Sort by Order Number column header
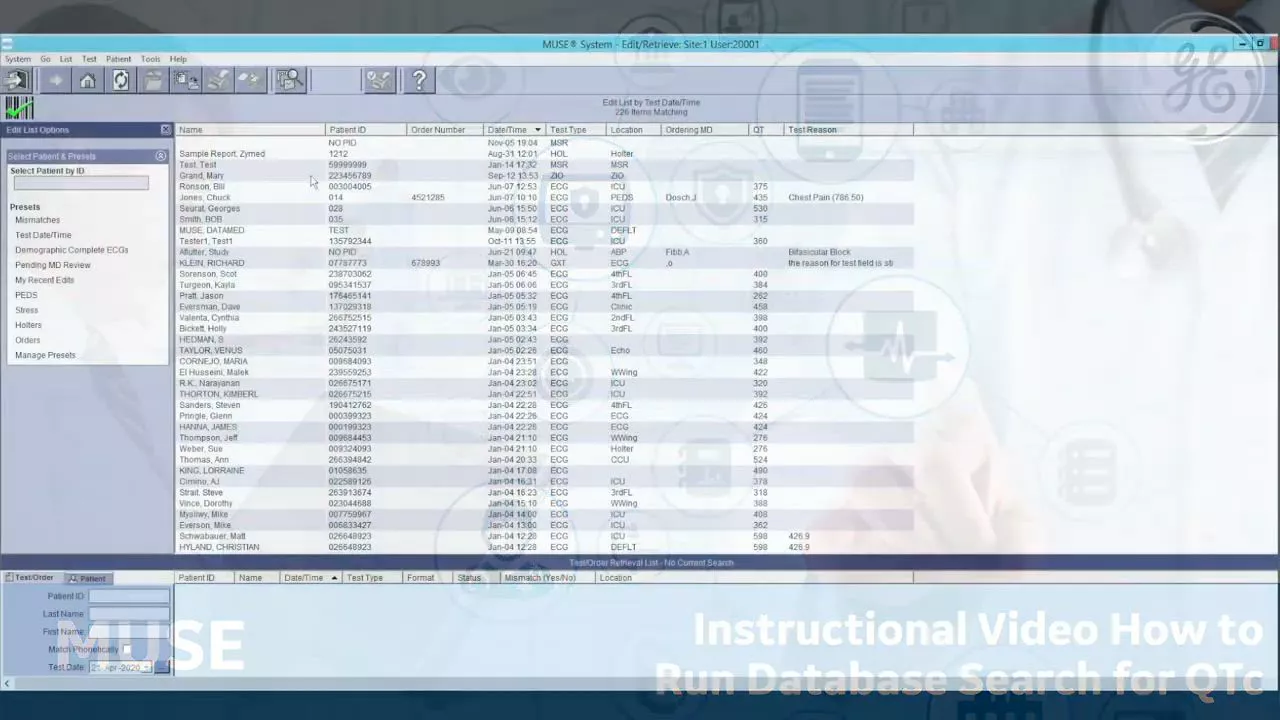This screenshot has width=1280, height=720. [x=446, y=130]
